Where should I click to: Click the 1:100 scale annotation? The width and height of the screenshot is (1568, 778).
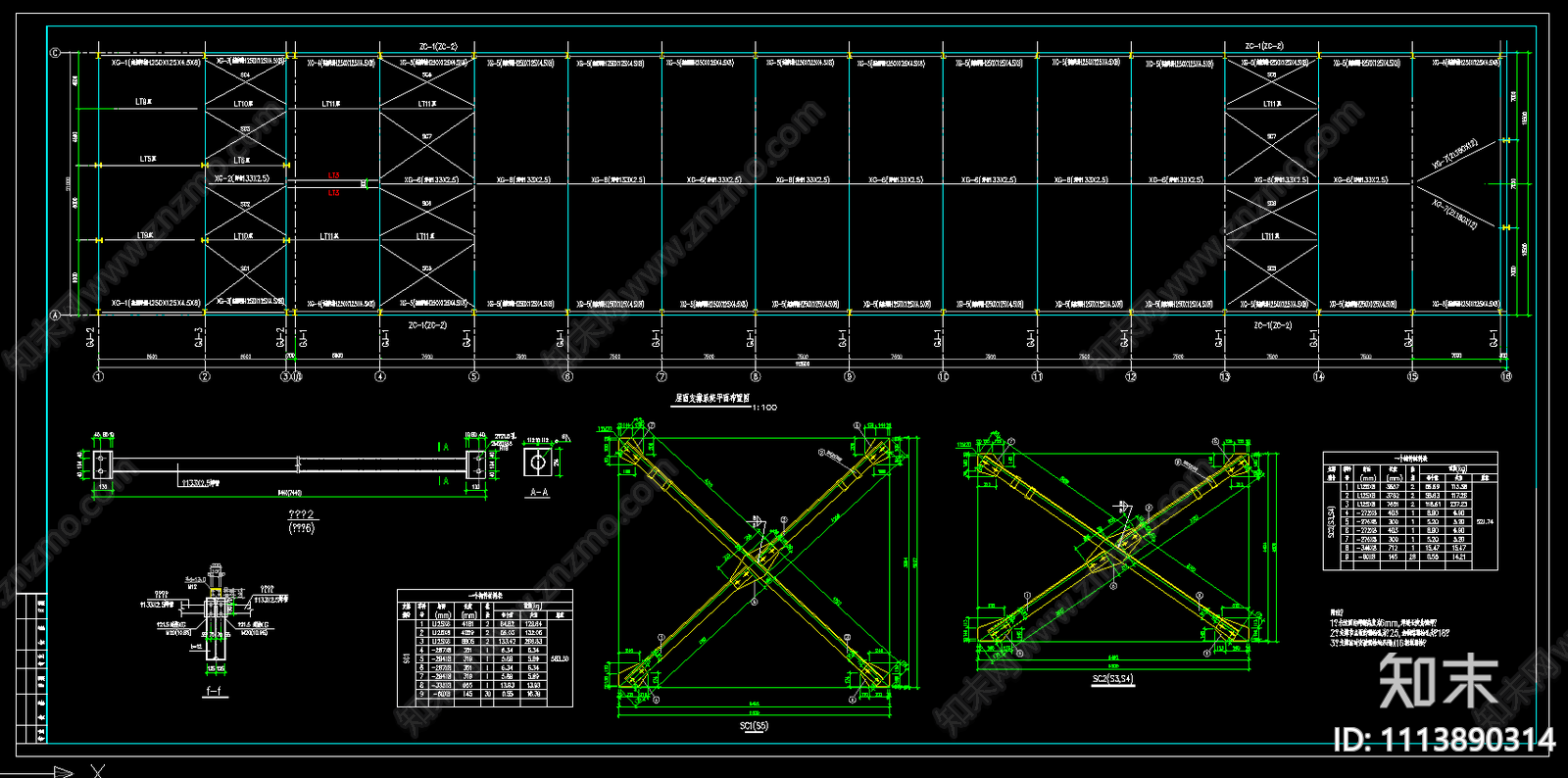[764, 407]
